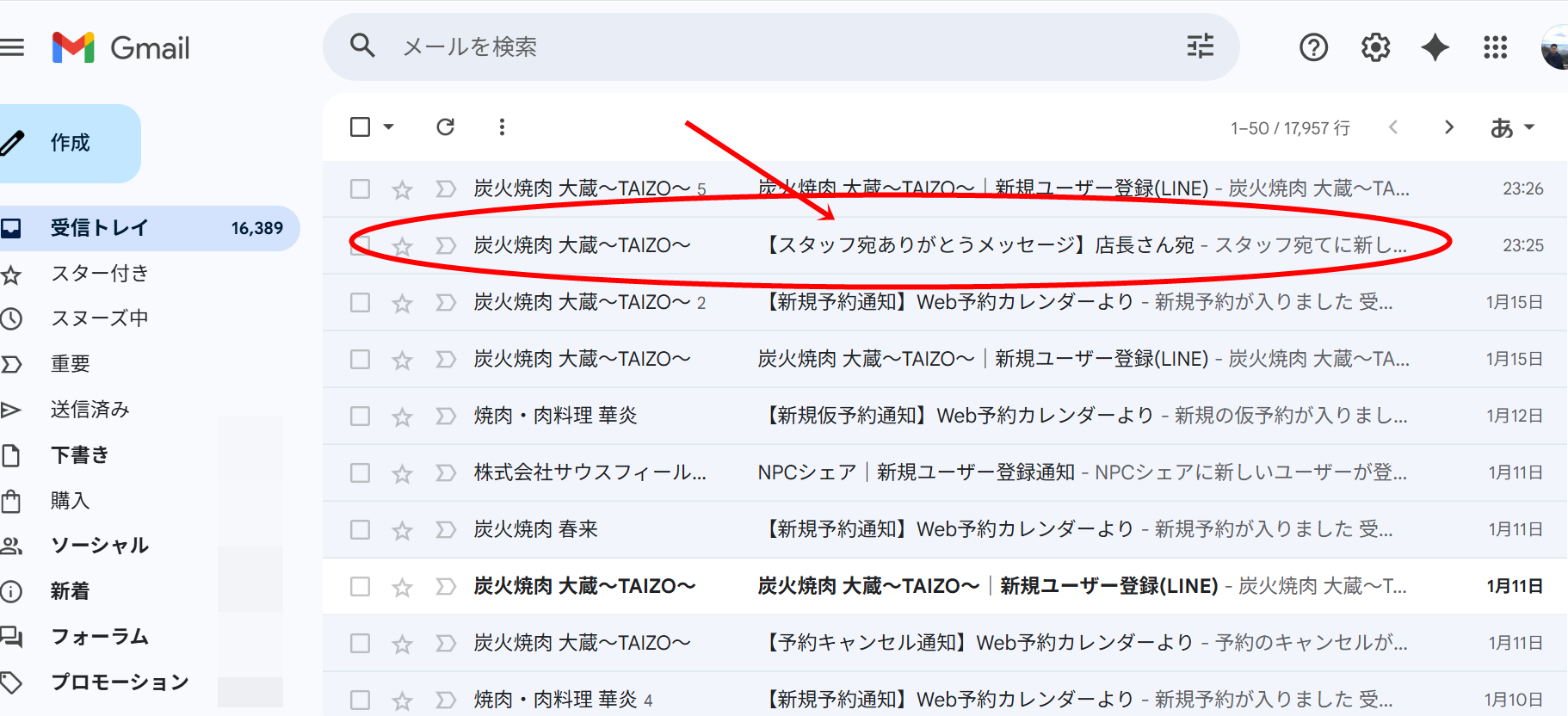Click the search options filter icon

pos(1200,46)
